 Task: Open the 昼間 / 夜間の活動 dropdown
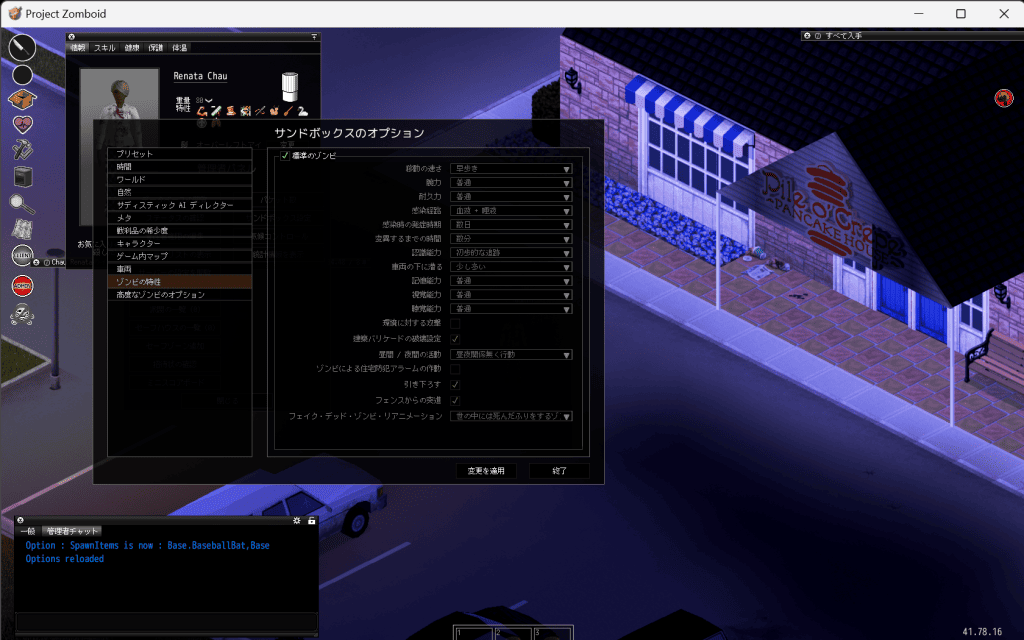coord(511,355)
